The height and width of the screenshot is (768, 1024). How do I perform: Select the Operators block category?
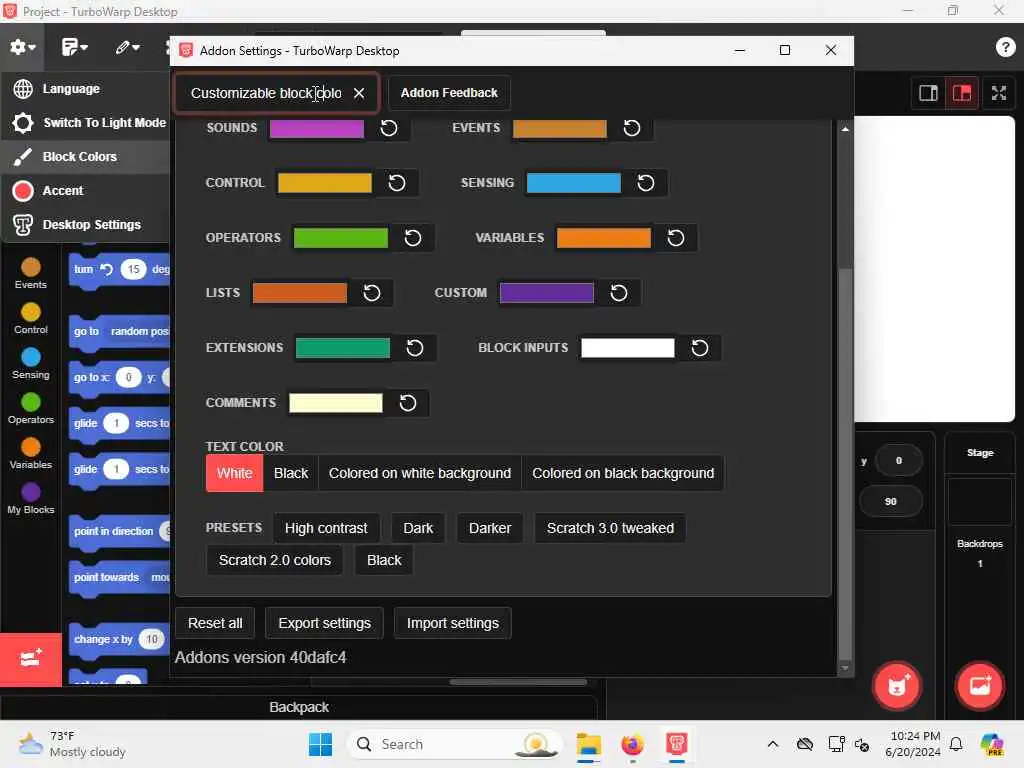tap(31, 409)
